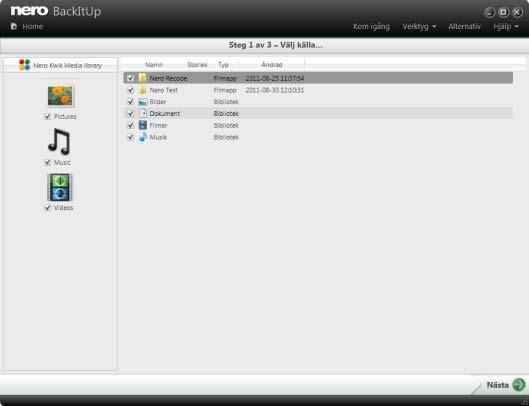Toggle the Musik row checkbox

point(131,137)
